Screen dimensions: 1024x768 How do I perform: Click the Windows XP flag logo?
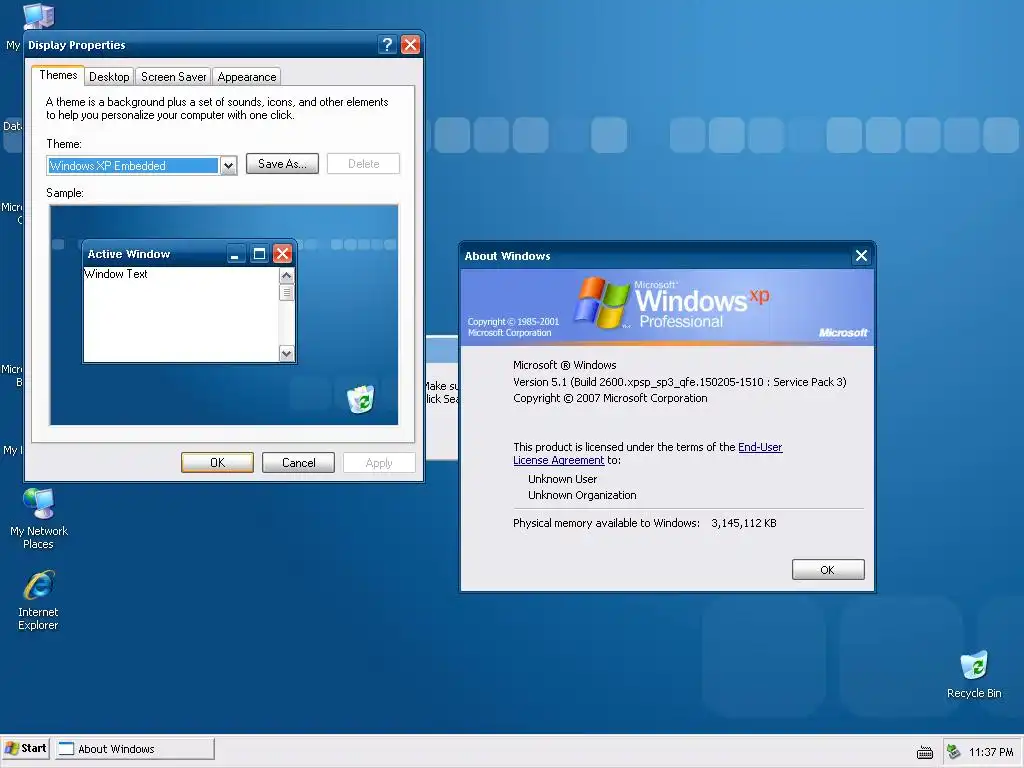click(x=601, y=302)
